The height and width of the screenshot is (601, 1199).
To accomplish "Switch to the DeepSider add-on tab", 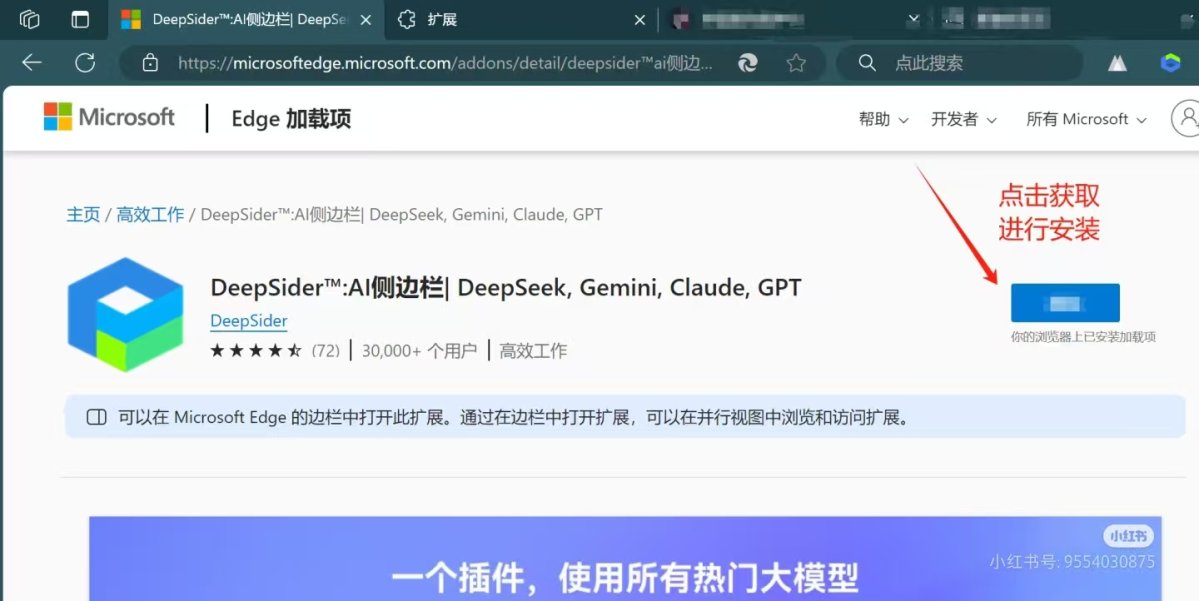I will (246, 20).
